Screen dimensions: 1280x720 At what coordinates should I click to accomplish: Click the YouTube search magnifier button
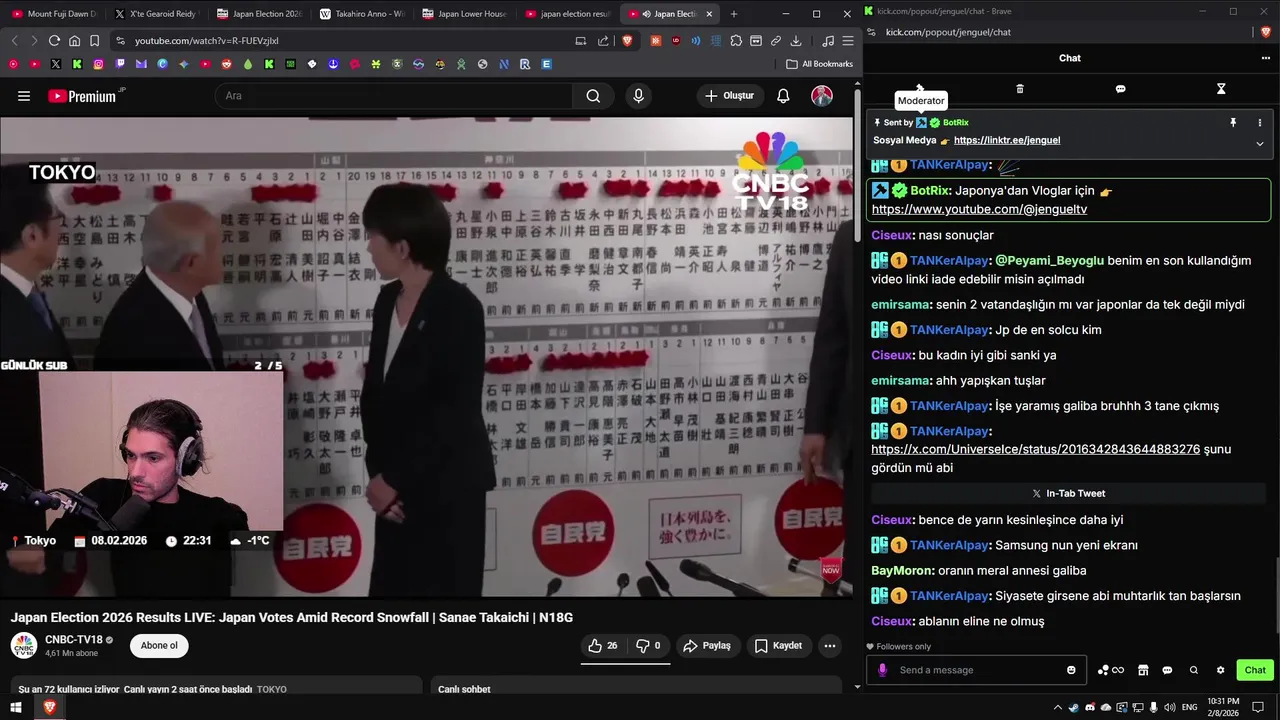click(x=593, y=96)
